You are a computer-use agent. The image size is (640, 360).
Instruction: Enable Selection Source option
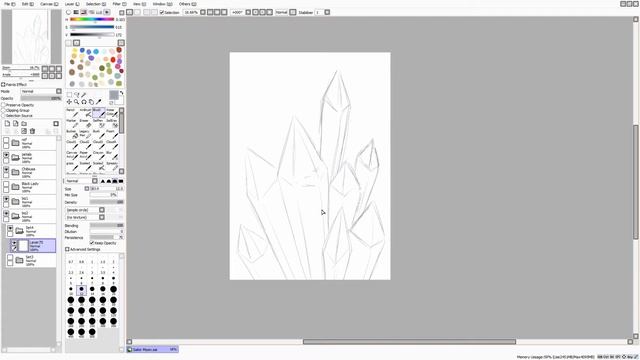3,116
